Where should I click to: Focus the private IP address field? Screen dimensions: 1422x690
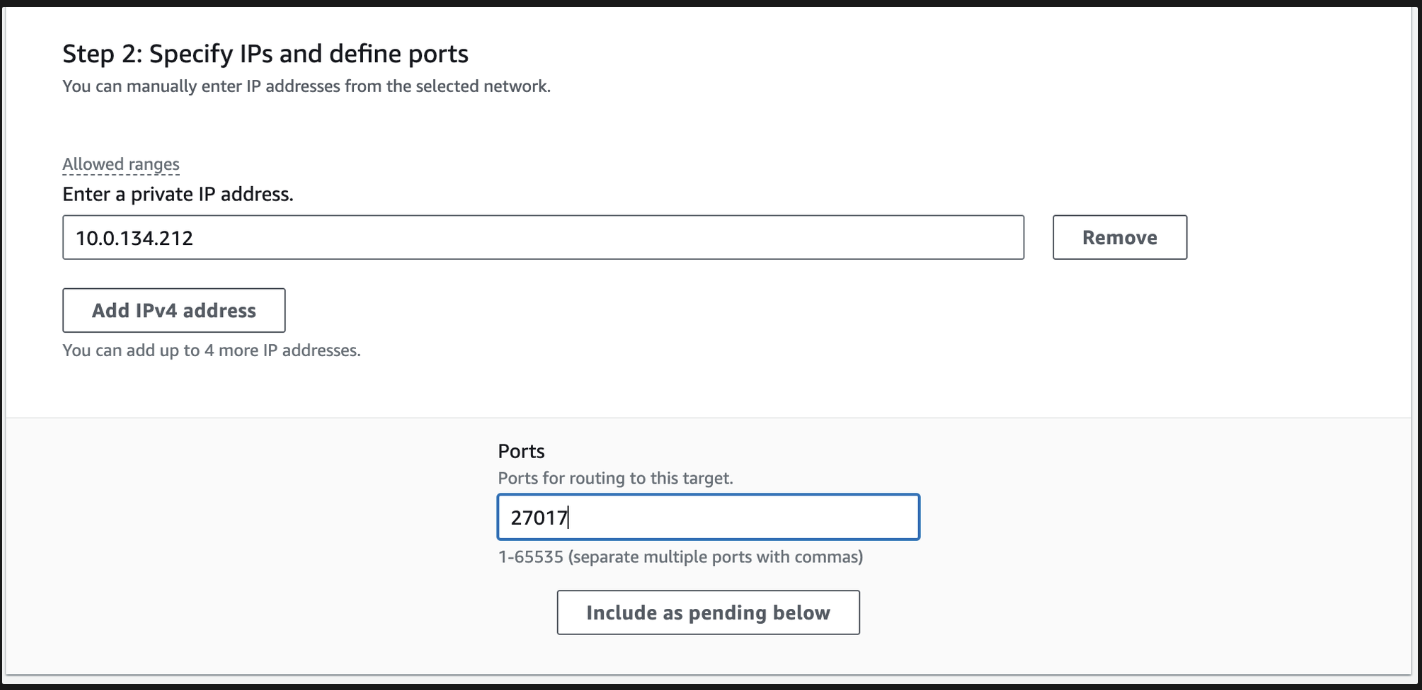point(542,237)
